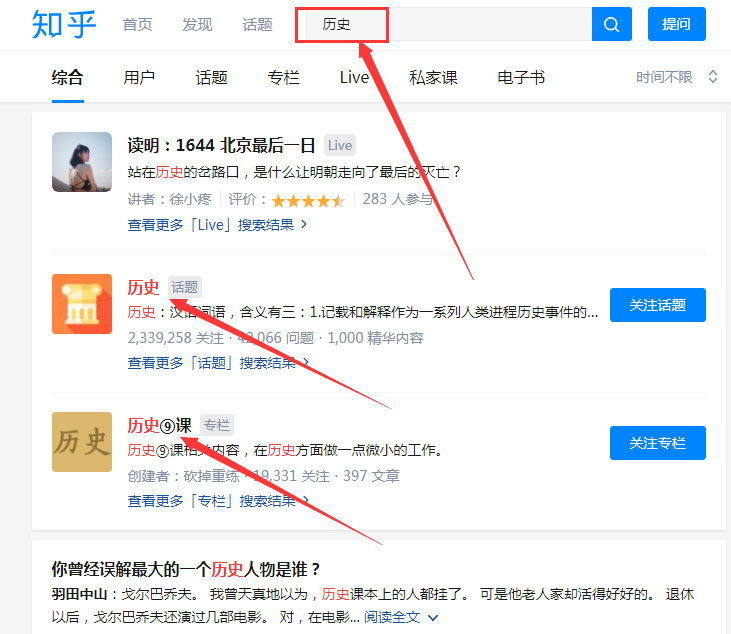Switch to the Live tab

(x=354, y=77)
